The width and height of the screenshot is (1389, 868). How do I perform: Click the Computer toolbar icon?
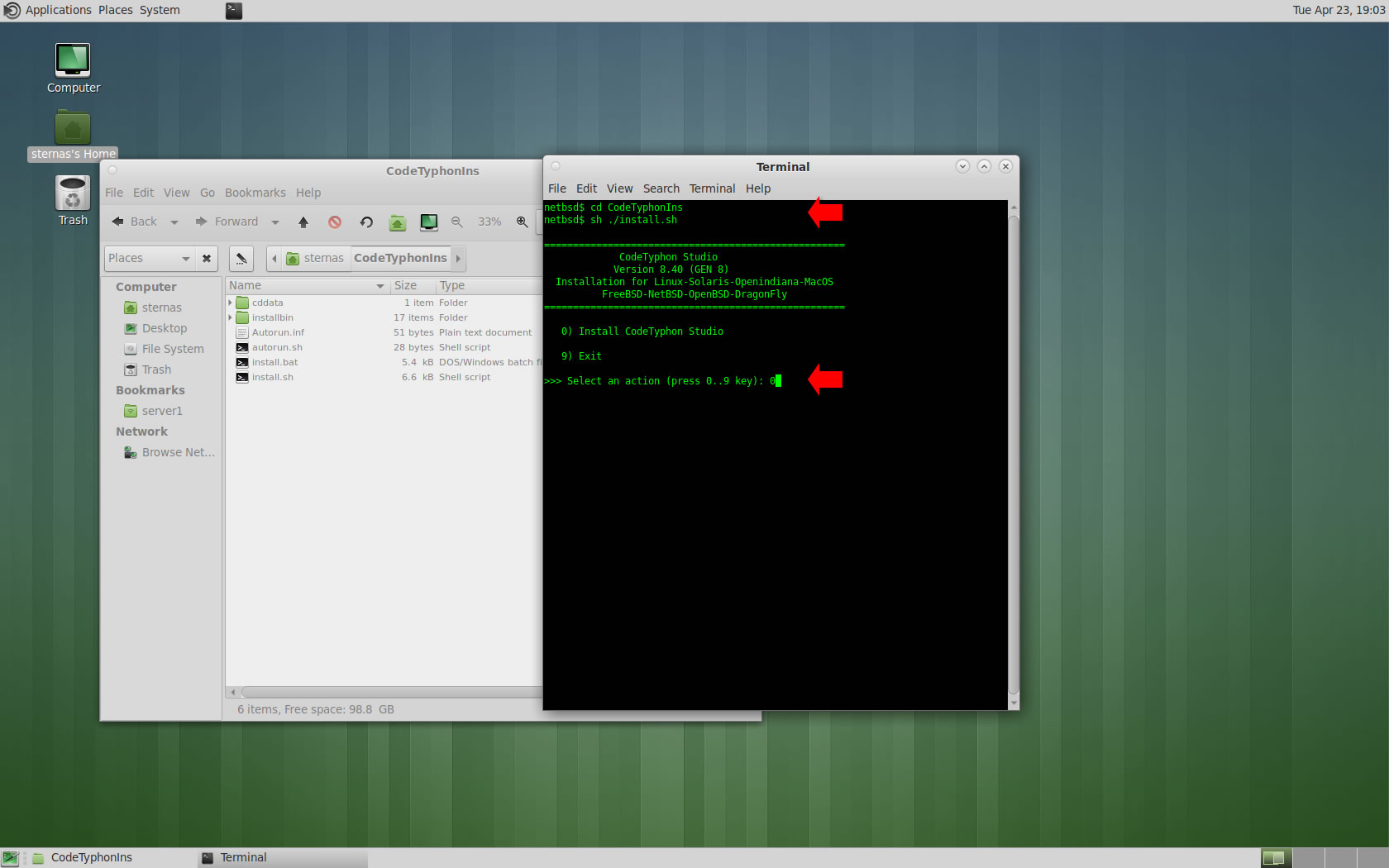[429, 222]
